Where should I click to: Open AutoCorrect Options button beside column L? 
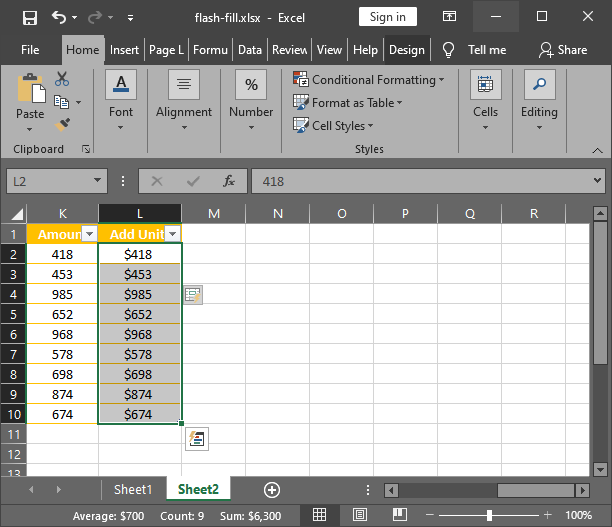point(193,295)
